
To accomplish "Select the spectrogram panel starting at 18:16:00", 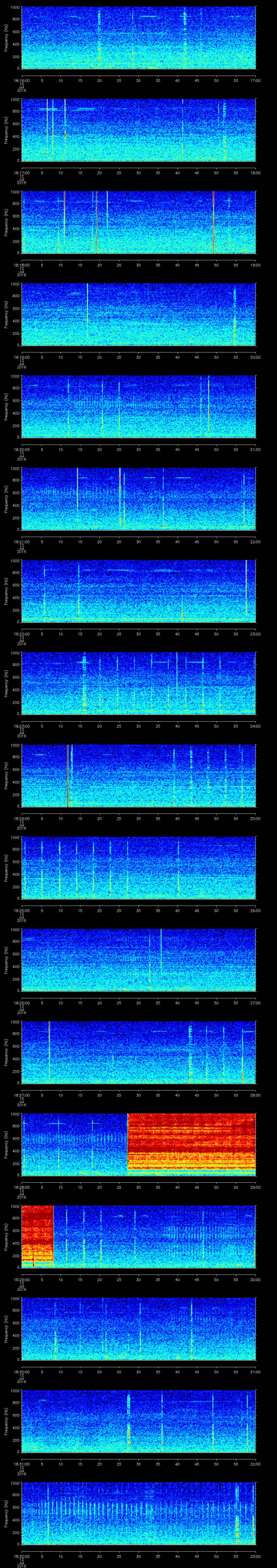I will point(138,38).
